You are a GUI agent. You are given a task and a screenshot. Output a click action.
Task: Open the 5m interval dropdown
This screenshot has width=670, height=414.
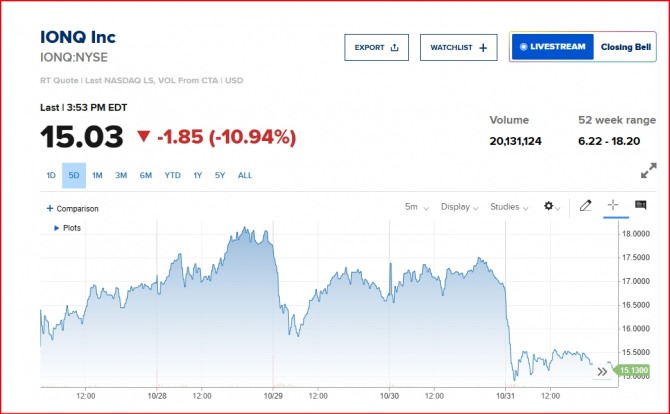(x=417, y=207)
